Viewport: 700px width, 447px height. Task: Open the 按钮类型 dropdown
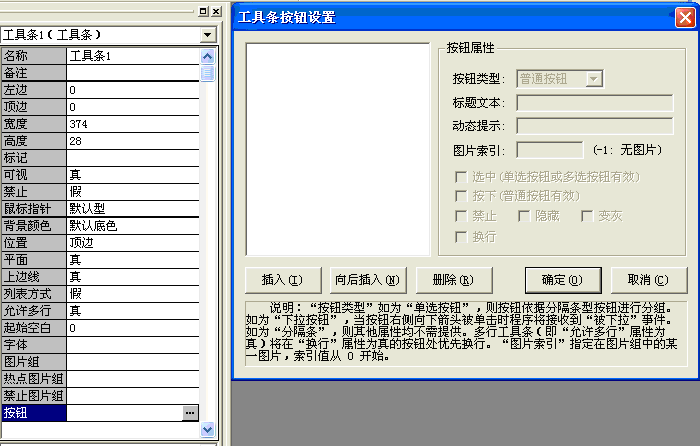[594, 77]
